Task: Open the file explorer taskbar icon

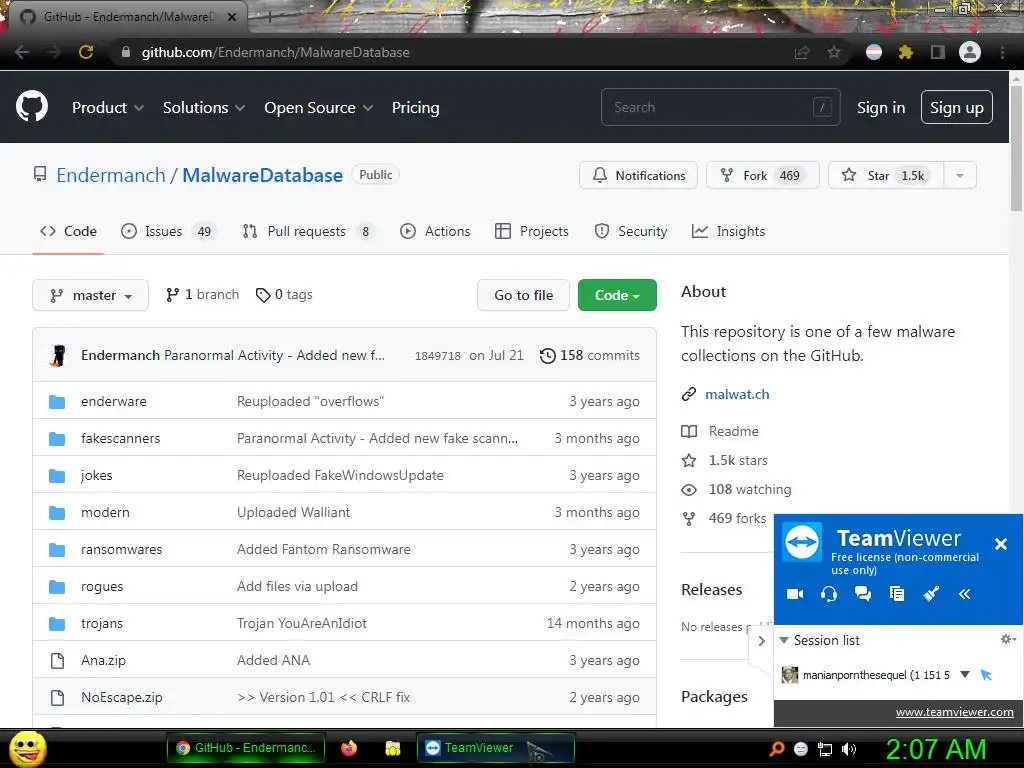Action: pos(392,748)
